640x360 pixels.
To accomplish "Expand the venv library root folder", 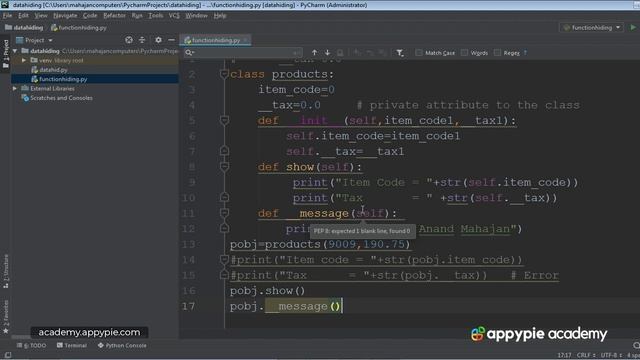I will pos(24,60).
